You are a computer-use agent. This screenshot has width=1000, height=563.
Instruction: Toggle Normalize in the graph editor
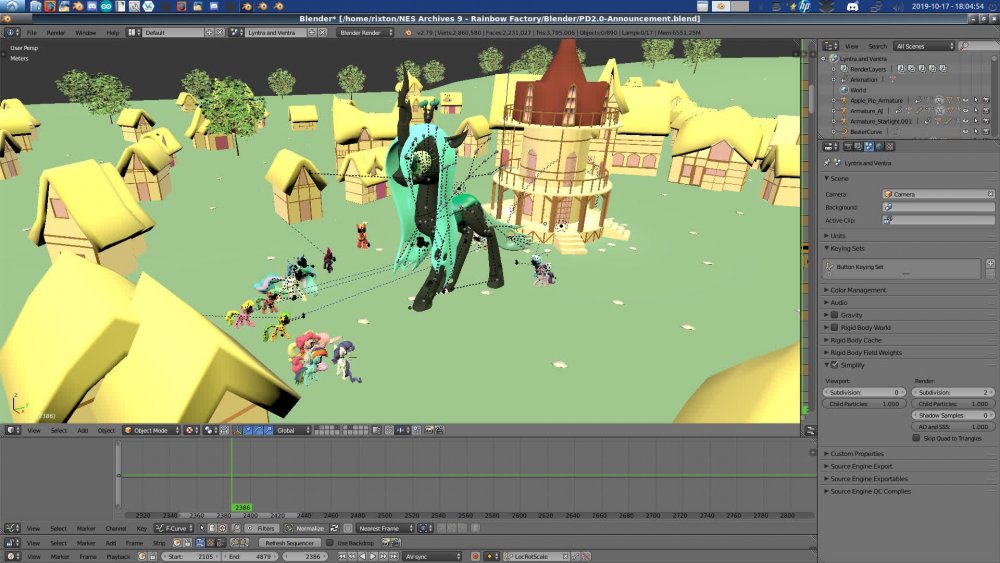[x=306, y=528]
